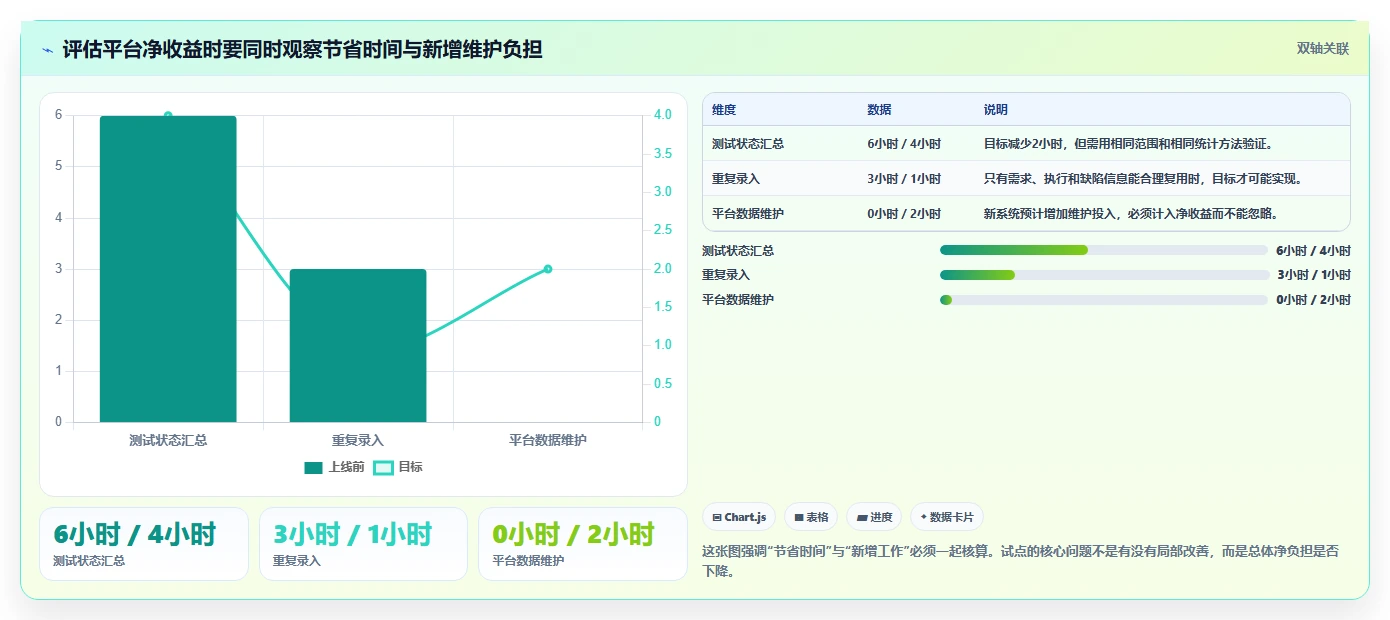Click x-axis label 测试状态汇总
This screenshot has width=1390, height=620.
pyautogui.click(x=168, y=440)
